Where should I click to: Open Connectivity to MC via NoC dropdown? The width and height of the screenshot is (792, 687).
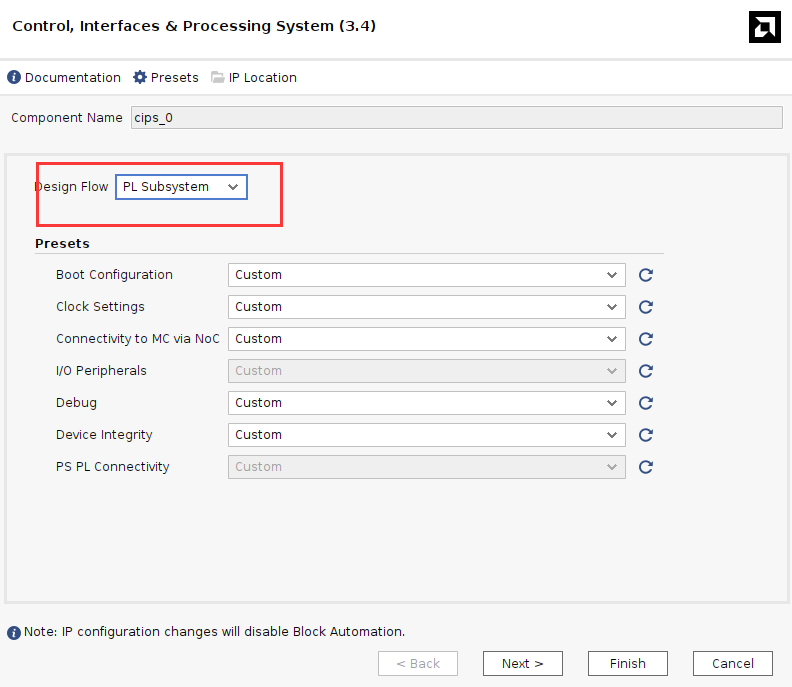[x=426, y=339]
